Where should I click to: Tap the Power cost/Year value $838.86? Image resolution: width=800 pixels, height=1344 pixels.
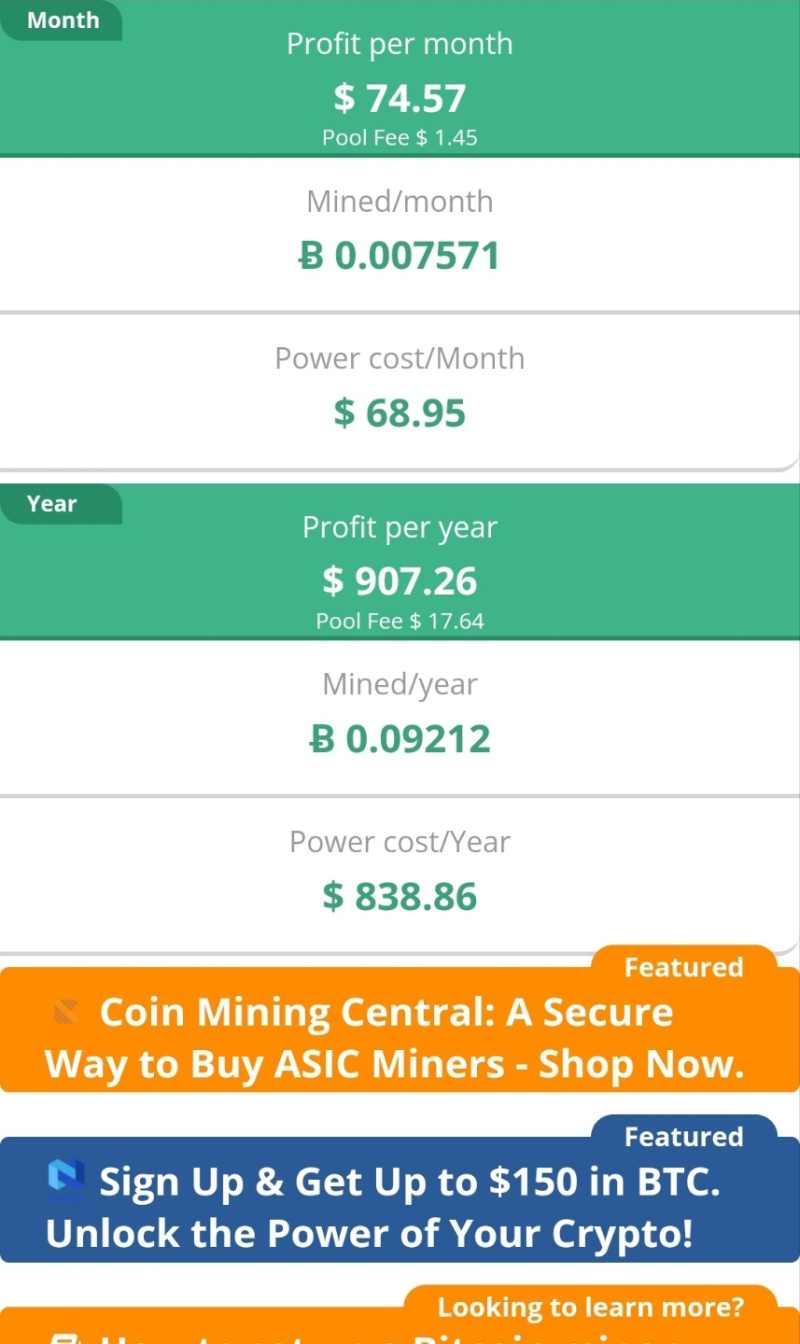point(400,896)
